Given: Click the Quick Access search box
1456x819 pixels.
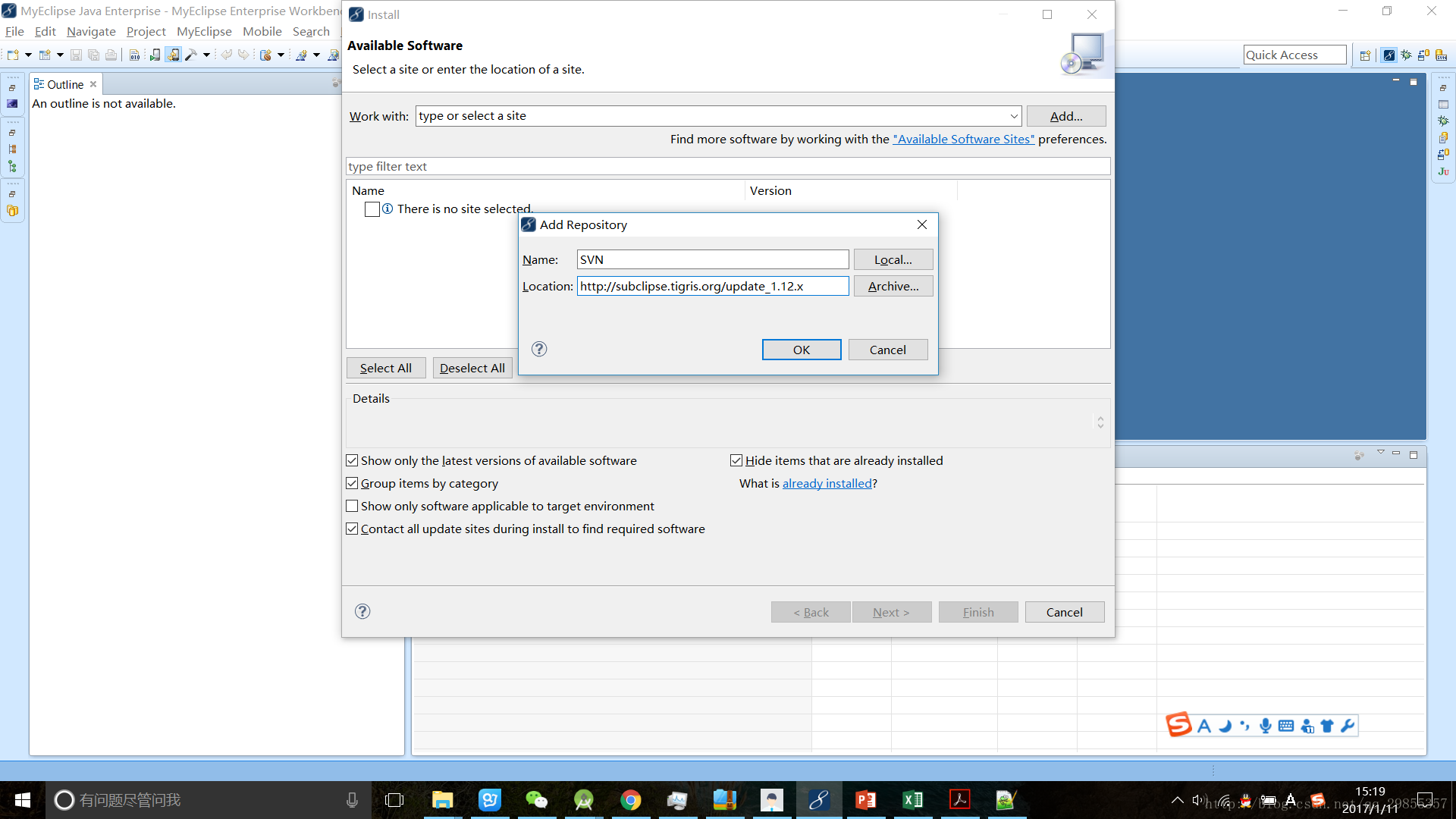Looking at the screenshot, I should coord(1294,55).
